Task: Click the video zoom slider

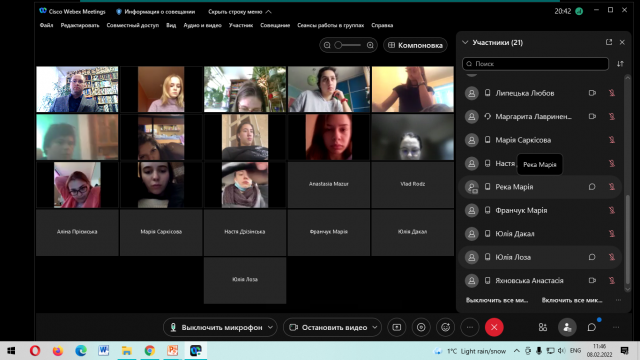Action: pos(348,45)
